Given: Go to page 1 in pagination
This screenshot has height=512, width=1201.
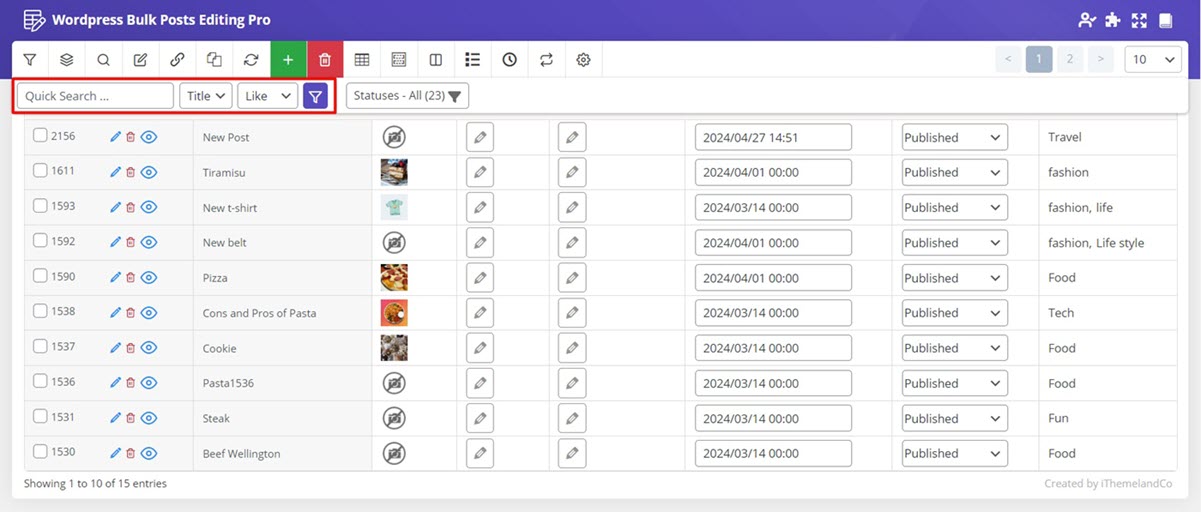Looking at the screenshot, I should [1039, 60].
